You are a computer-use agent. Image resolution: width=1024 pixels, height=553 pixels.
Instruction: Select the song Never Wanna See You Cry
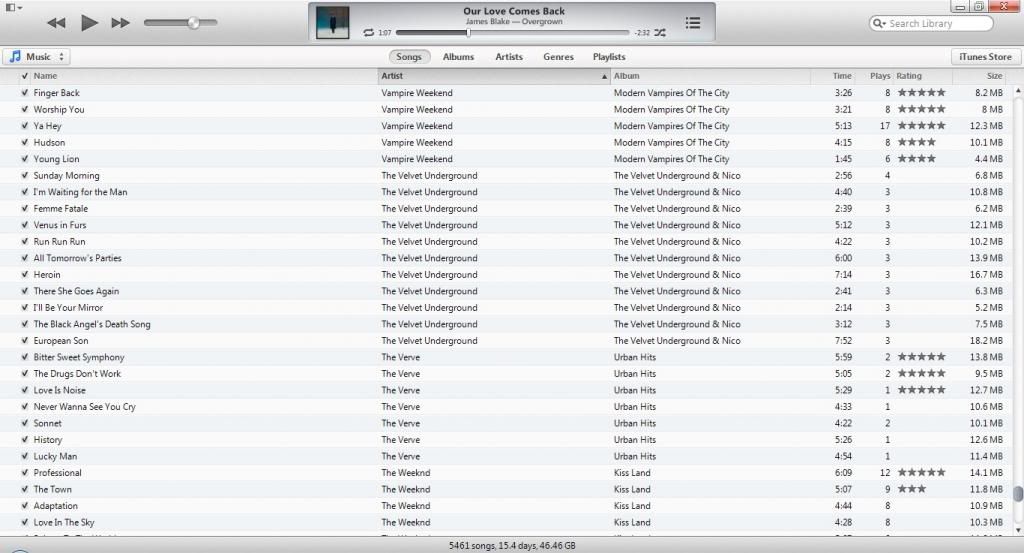tap(85, 407)
